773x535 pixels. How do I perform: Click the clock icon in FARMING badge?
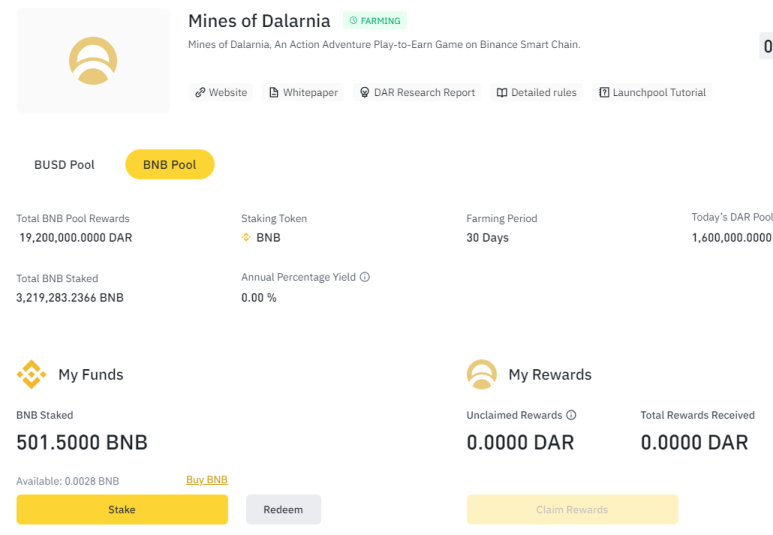point(353,21)
